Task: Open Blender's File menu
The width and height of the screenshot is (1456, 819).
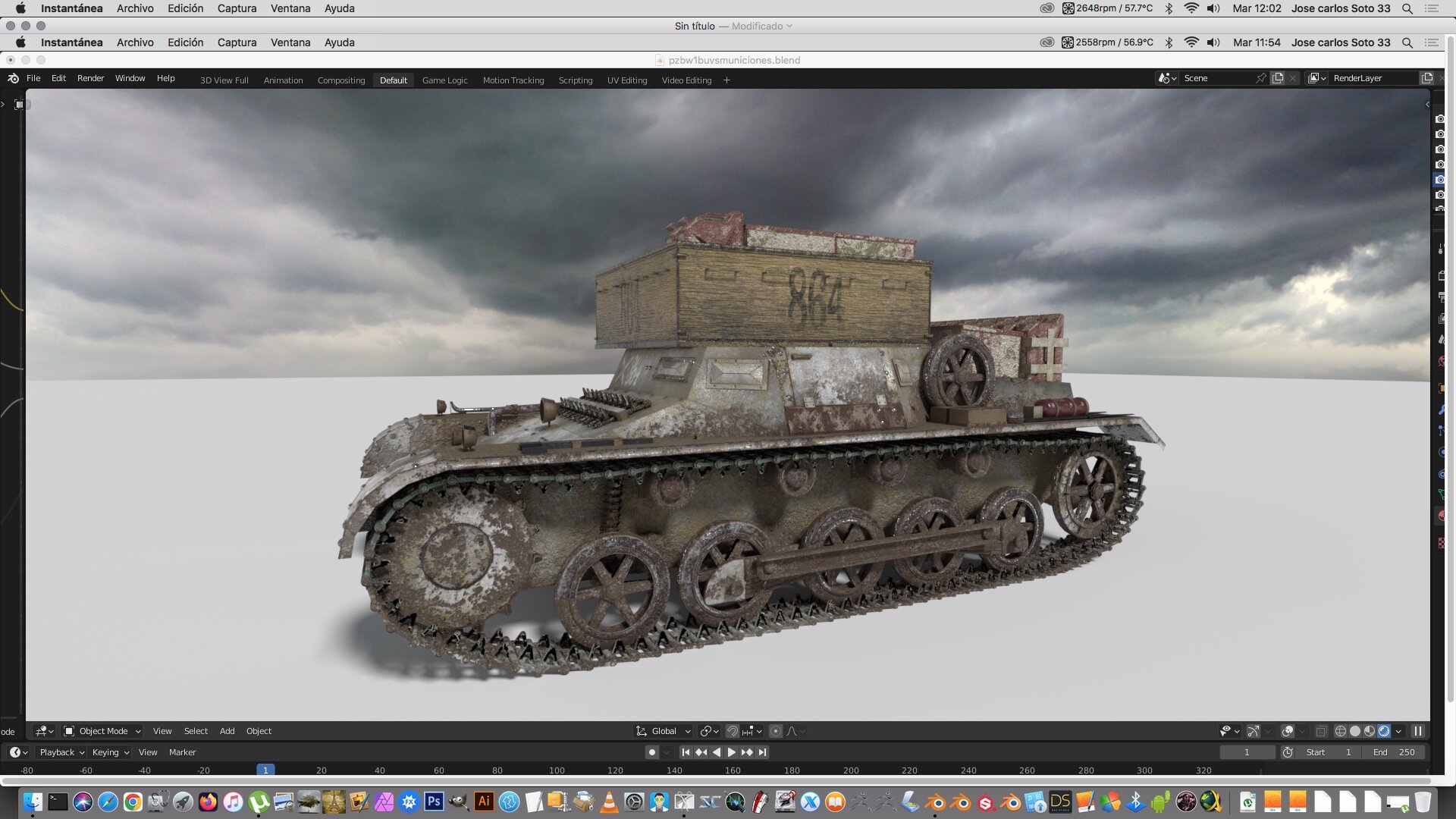Action: 33,78
